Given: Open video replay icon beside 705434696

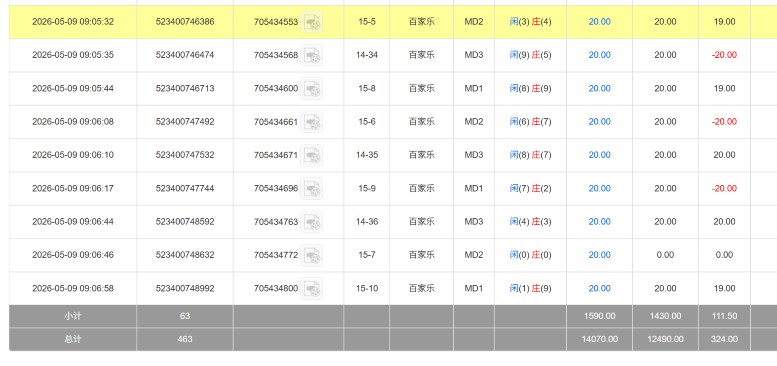Looking at the screenshot, I should pyautogui.click(x=312, y=188).
